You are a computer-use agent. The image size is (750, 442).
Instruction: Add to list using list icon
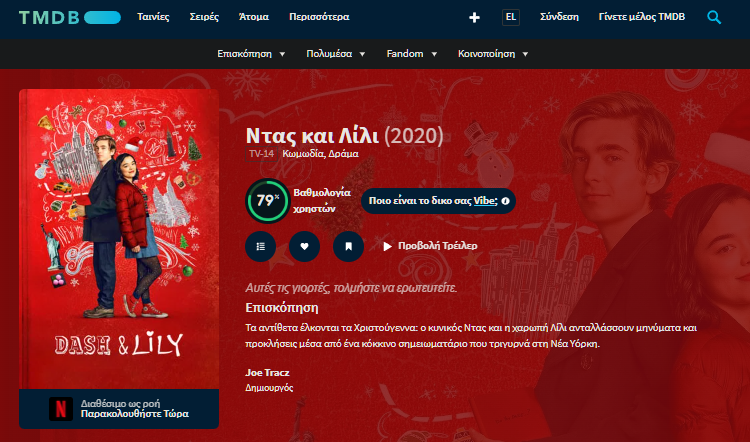[260, 246]
